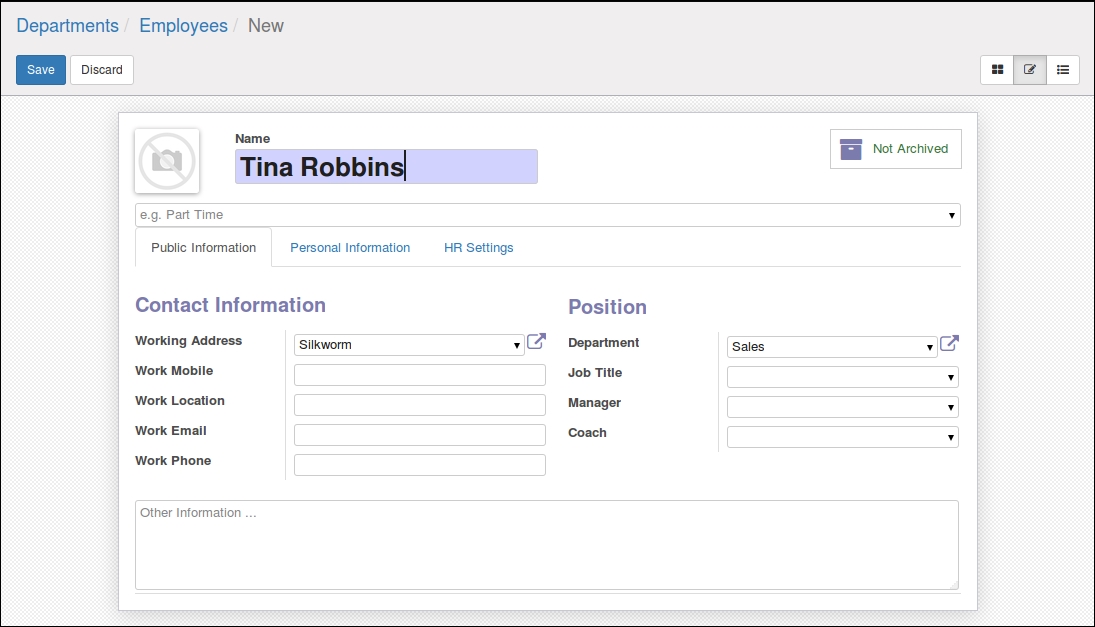Focus the Work Location field

pyautogui.click(x=420, y=405)
